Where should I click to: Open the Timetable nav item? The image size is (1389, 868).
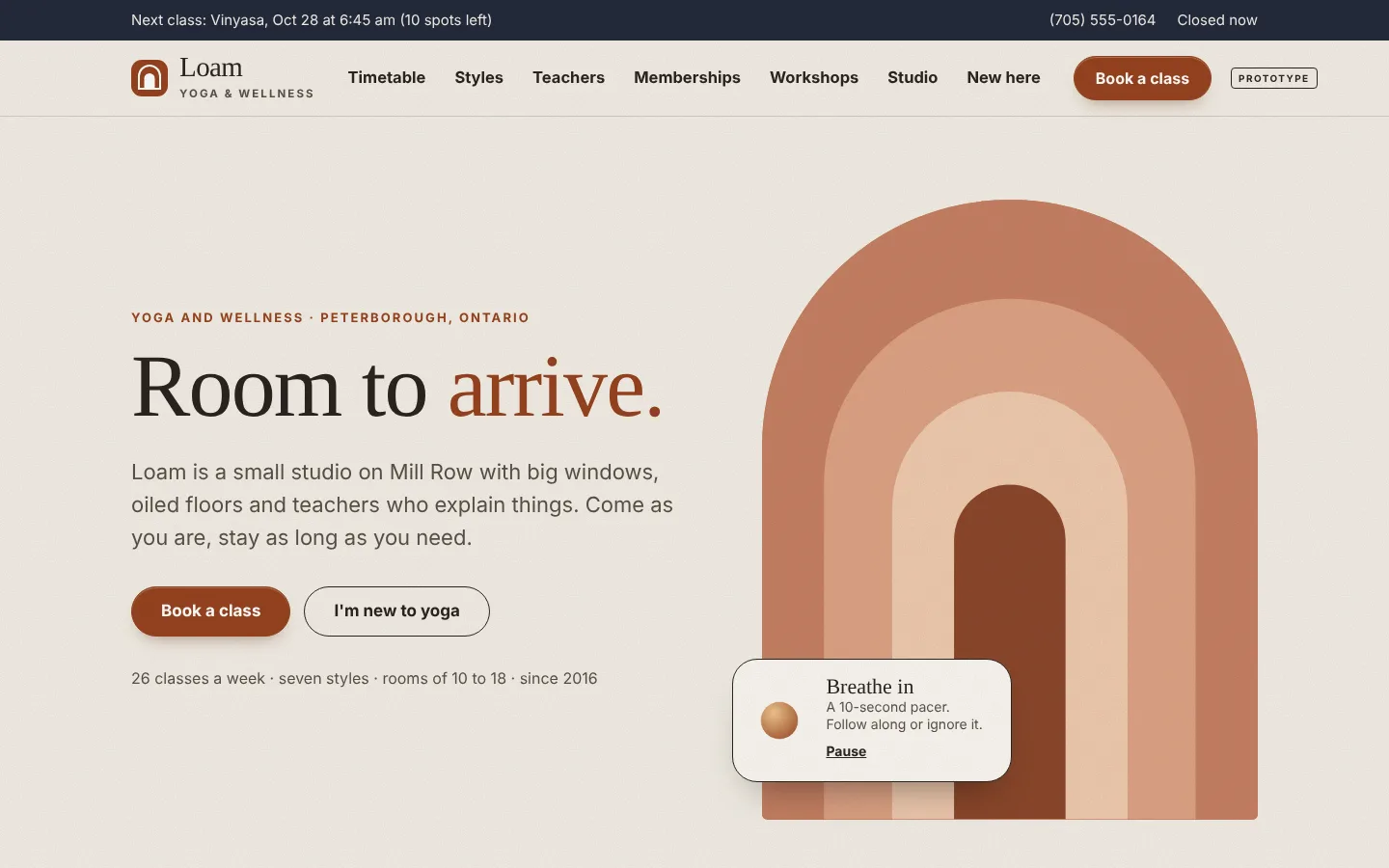387,77
